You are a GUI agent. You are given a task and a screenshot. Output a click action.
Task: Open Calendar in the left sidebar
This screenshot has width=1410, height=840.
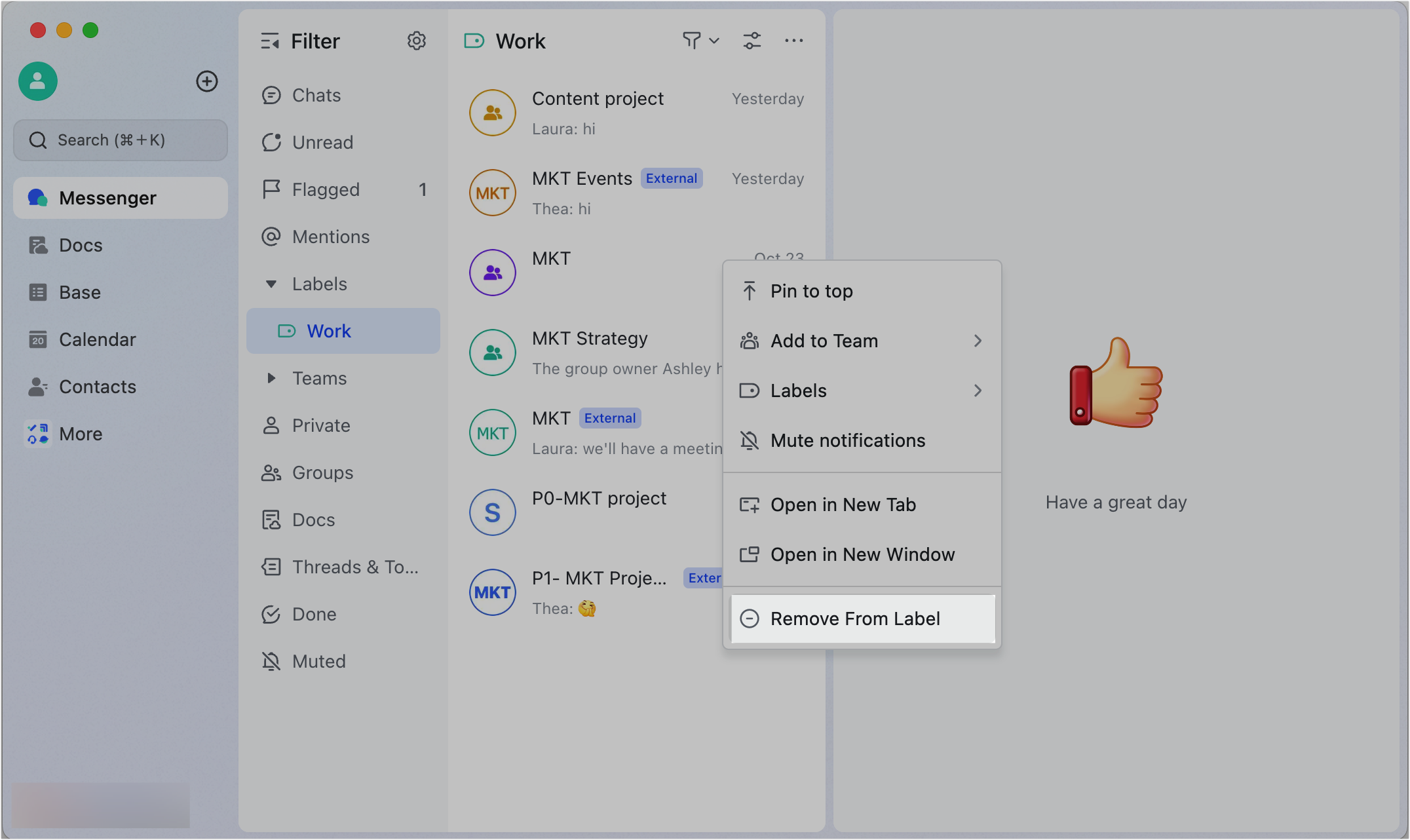[x=97, y=339]
